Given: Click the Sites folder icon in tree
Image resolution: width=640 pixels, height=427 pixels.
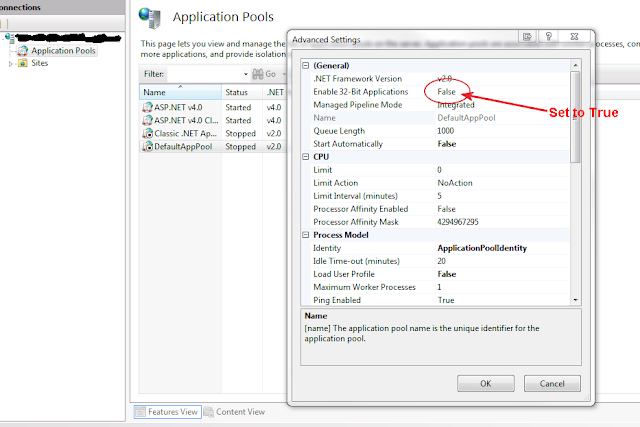Looking at the screenshot, I should tap(23, 63).
